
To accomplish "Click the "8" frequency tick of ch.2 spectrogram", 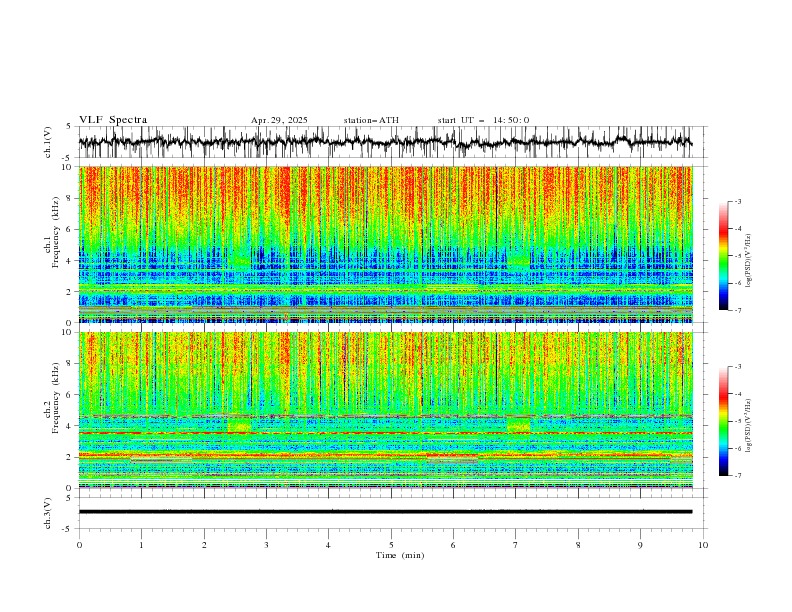I will [x=70, y=364].
